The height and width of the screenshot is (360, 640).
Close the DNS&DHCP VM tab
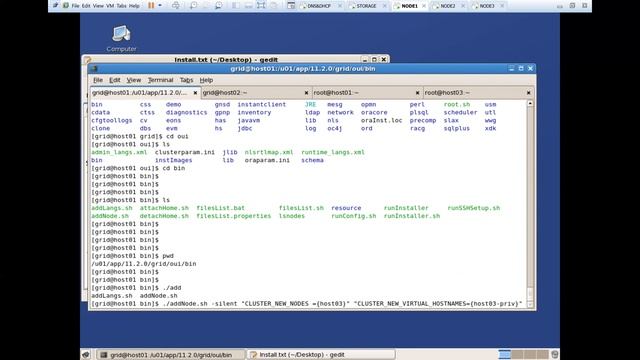[340, 6]
